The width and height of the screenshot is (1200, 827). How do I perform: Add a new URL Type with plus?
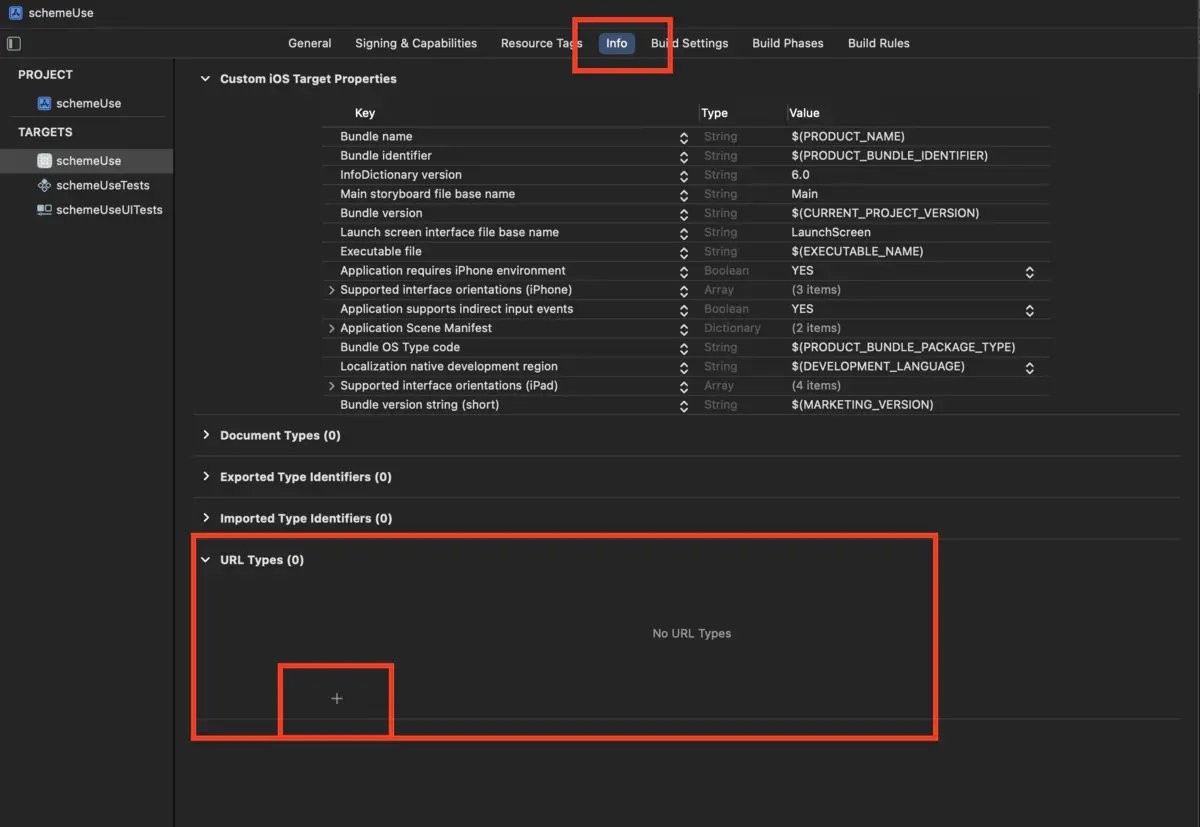(x=337, y=699)
